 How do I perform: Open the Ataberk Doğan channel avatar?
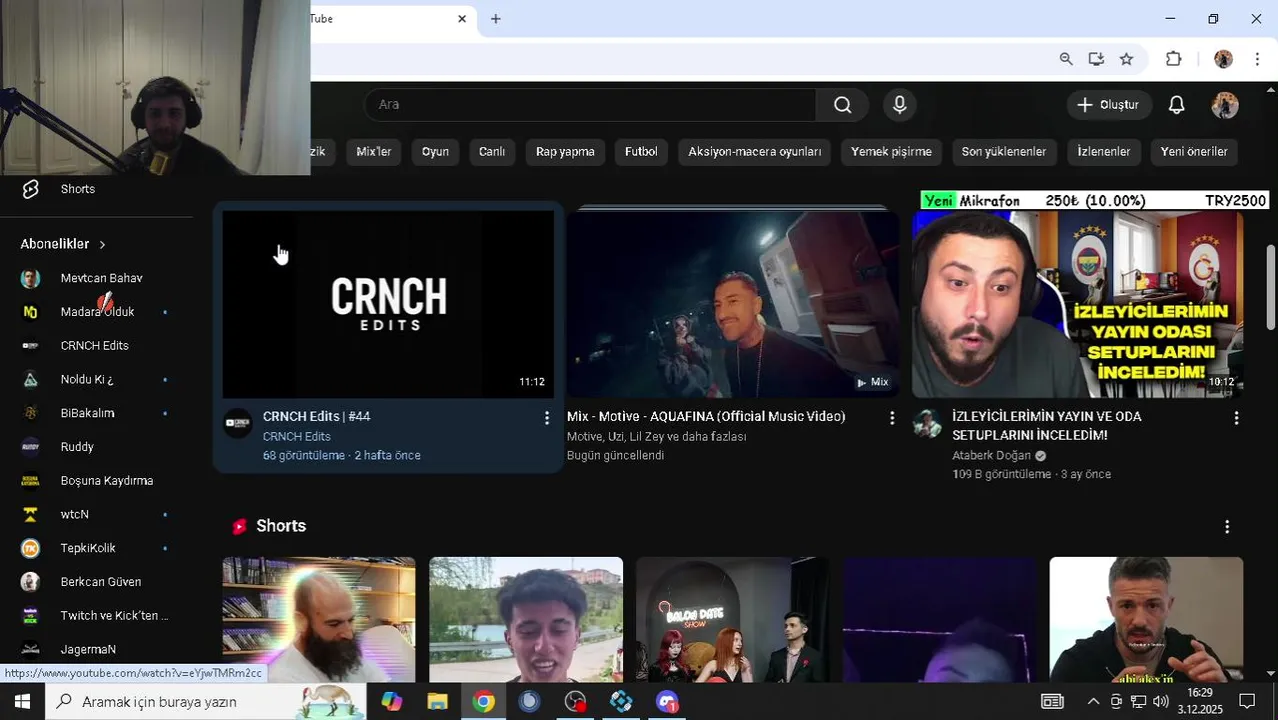[x=927, y=423]
